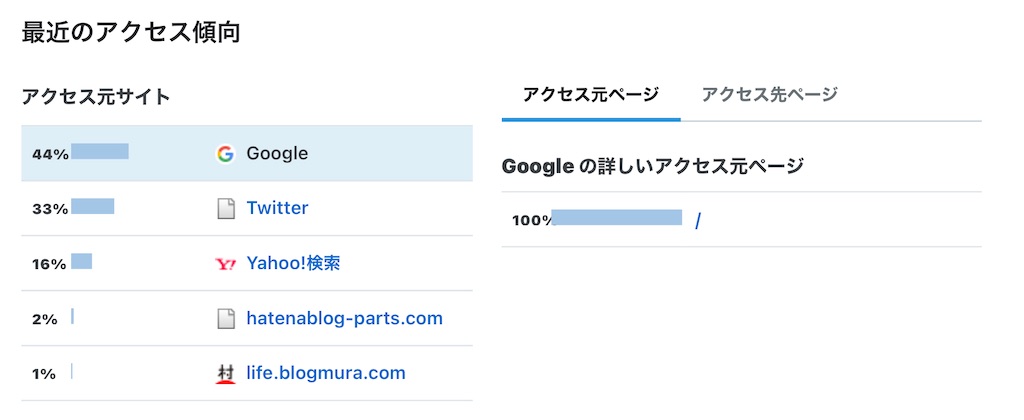Click the Google logo icon
Image resolution: width=1024 pixels, height=420 pixels.
(x=225, y=154)
